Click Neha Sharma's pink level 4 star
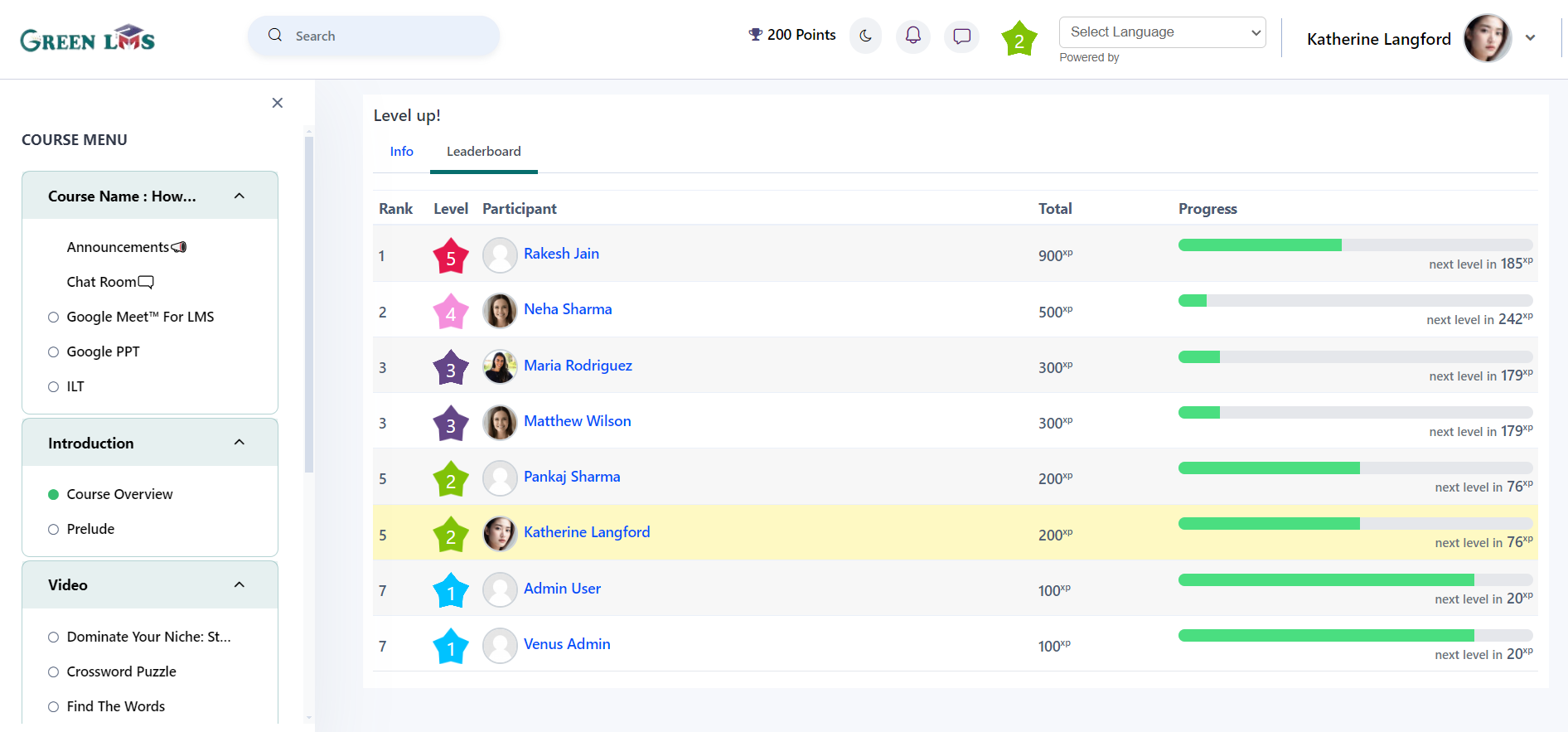The image size is (1568, 732). [x=450, y=313]
